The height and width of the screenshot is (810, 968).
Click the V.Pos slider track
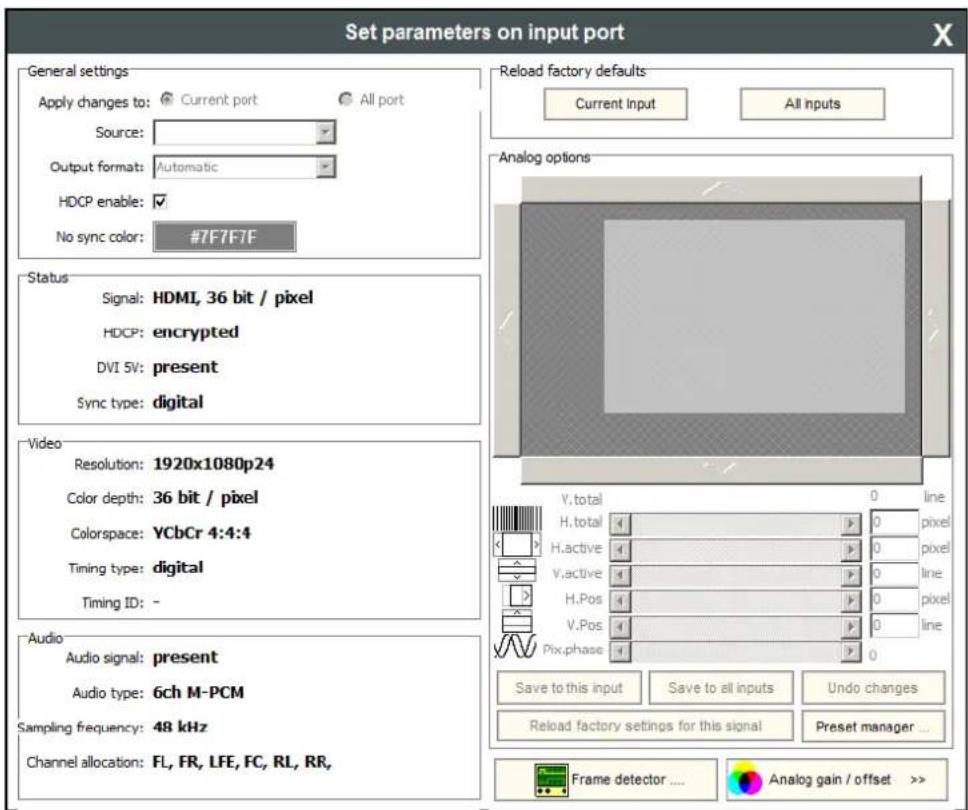(x=735, y=626)
